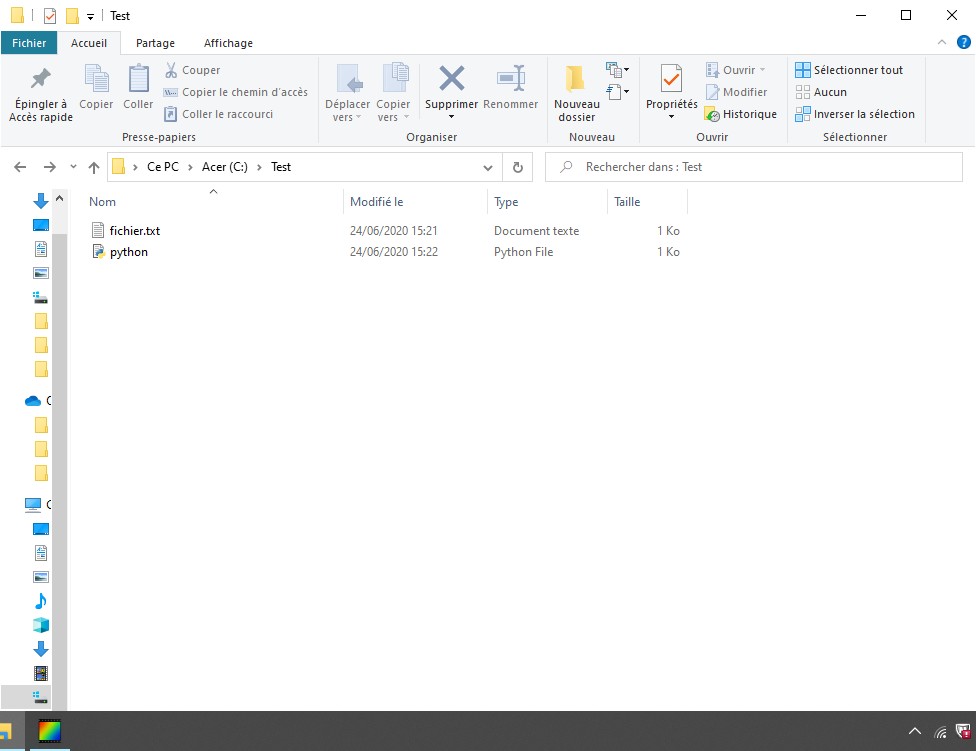Create folder with the Nouveau dossier icon
This screenshot has height=751, width=976.
click(575, 80)
